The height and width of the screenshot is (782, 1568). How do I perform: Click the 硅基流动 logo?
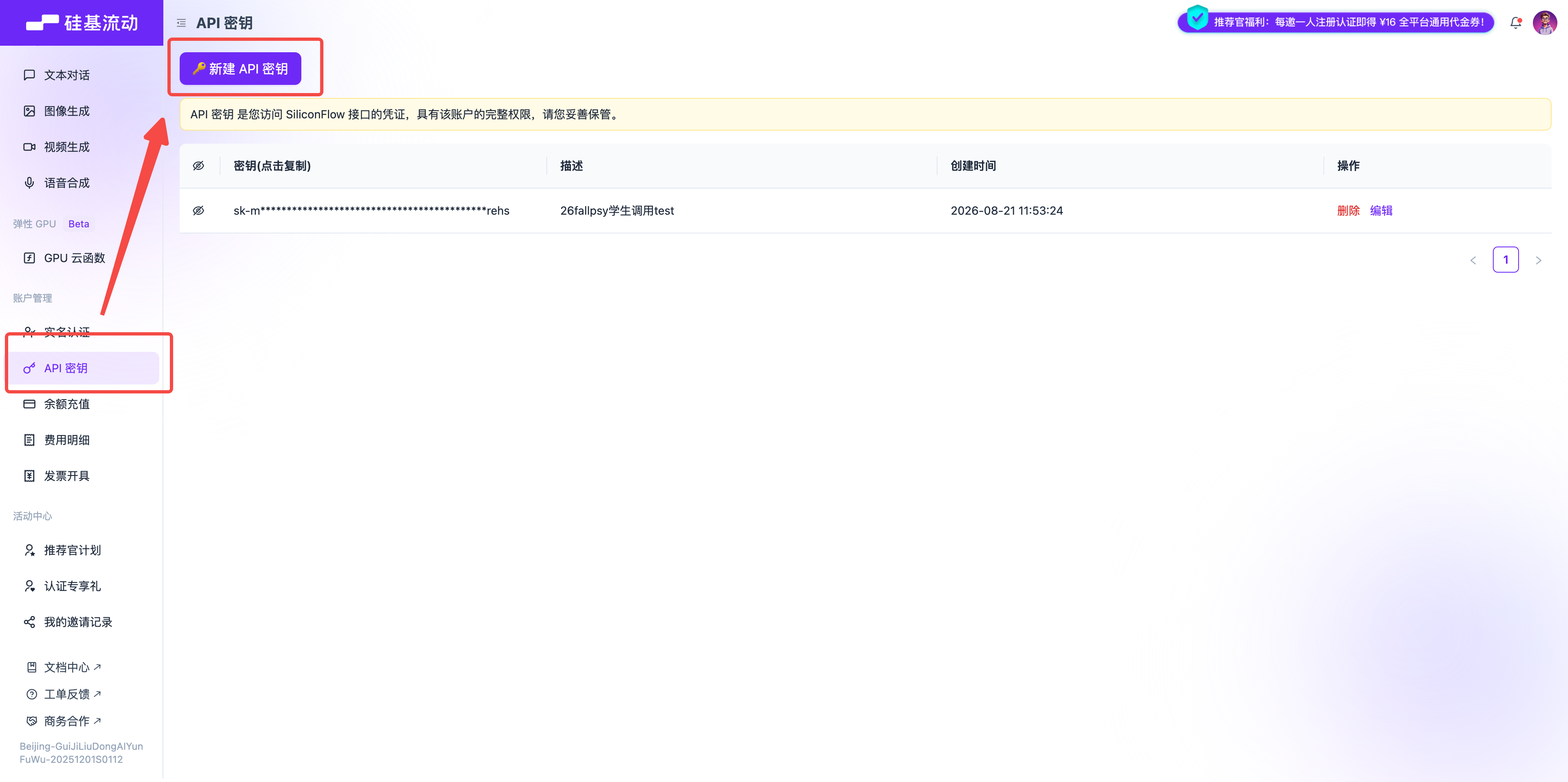coord(82,22)
